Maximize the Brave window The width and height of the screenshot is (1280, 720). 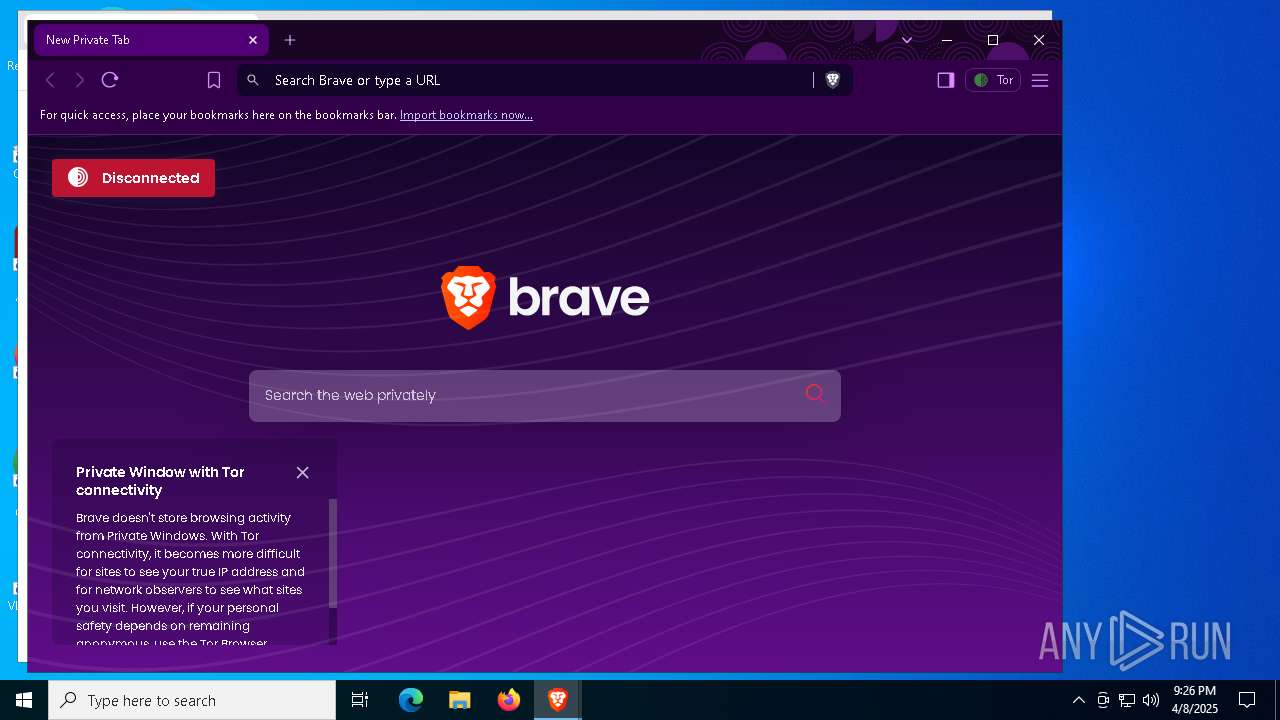[993, 40]
